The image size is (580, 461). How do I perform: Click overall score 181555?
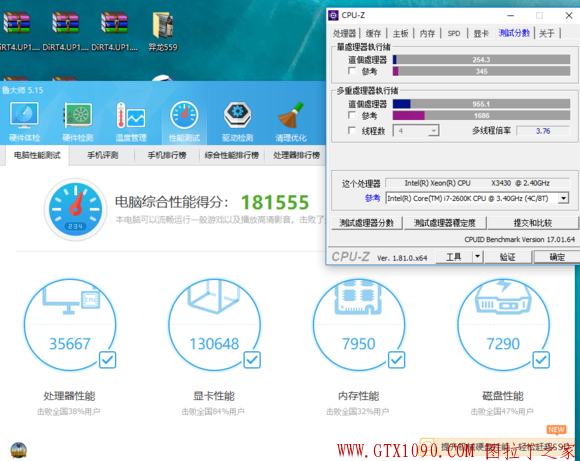(275, 202)
